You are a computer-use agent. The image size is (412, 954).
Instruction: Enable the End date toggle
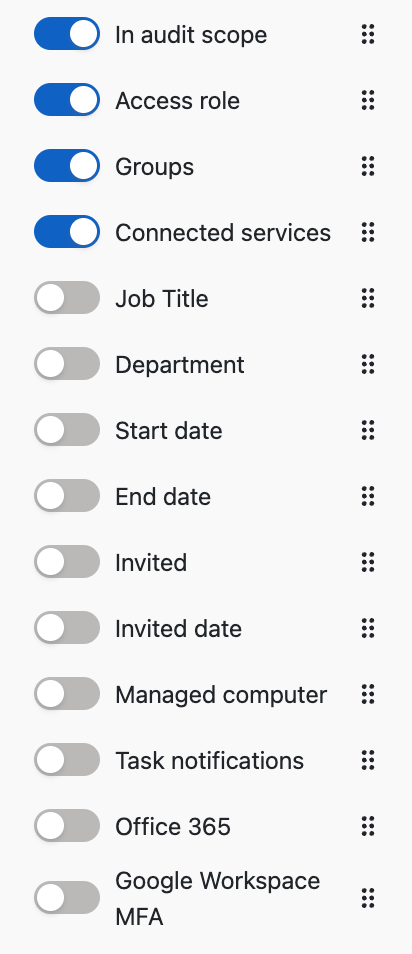click(67, 496)
